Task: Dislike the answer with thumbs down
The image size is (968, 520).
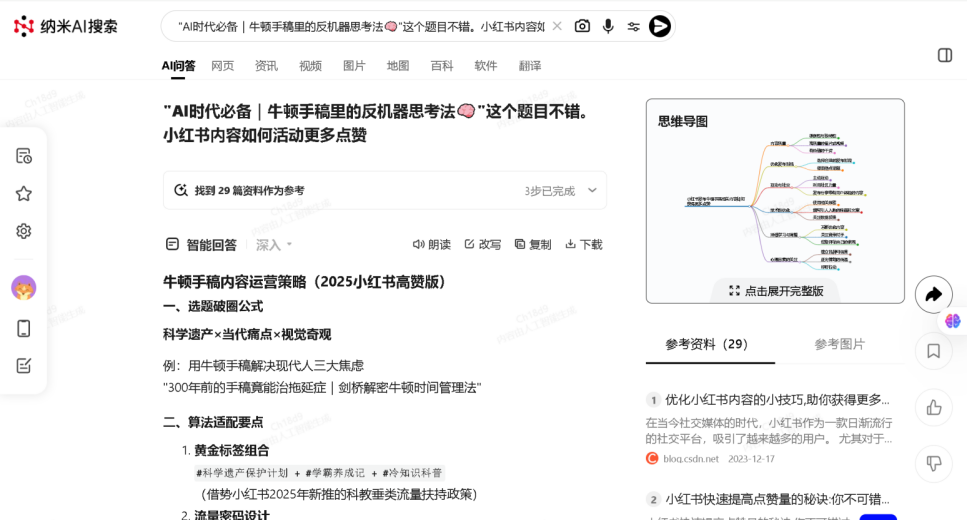Action: point(933,463)
